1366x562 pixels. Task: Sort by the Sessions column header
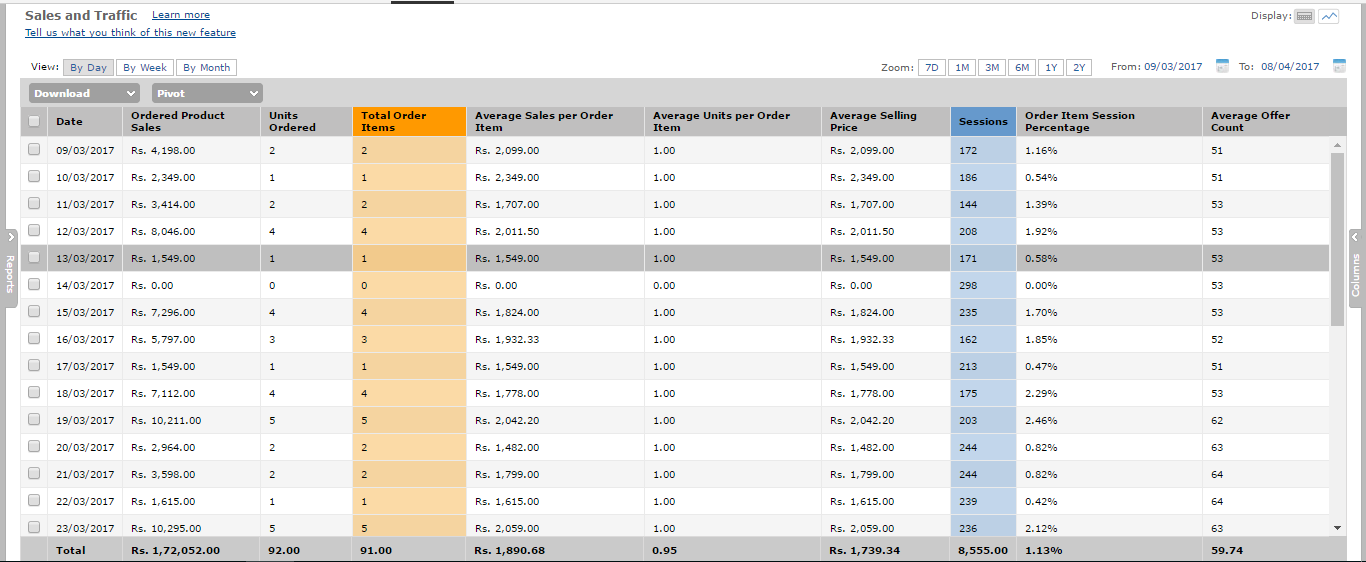pyautogui.click(x=982, y=122)
